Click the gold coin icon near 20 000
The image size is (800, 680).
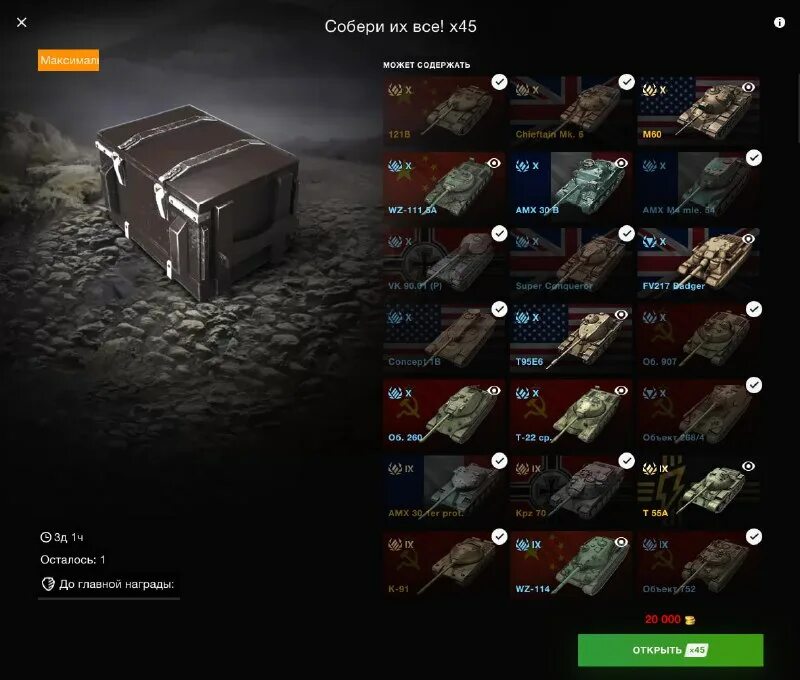(x=690, y=620)
